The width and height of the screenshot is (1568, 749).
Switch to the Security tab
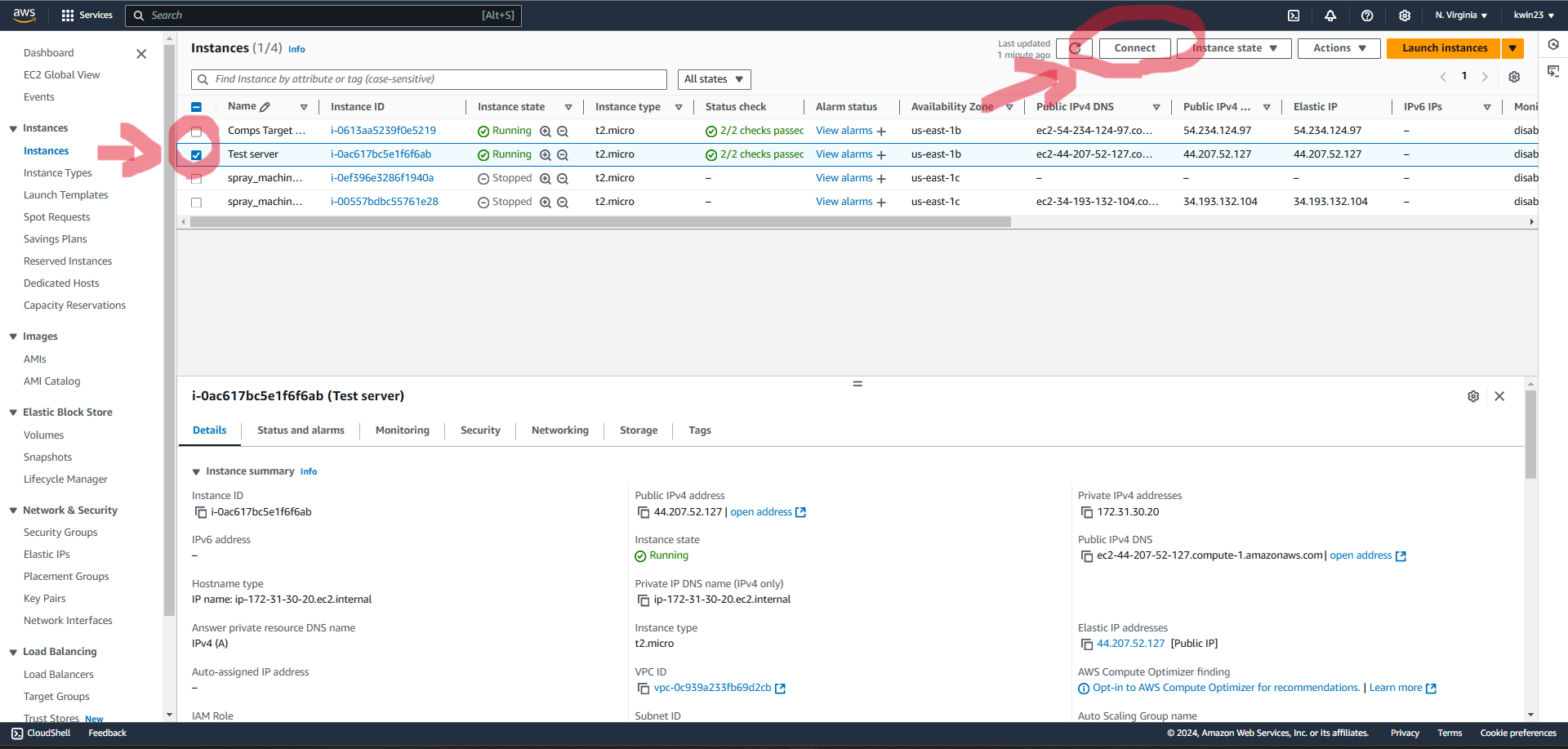(480, 430)
